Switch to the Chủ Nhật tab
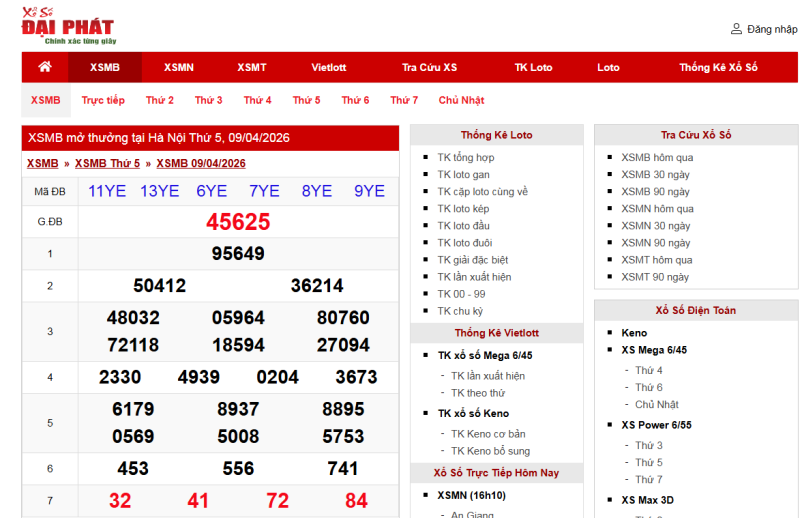The width and height of the screenshot is (802, 518). 461,100
